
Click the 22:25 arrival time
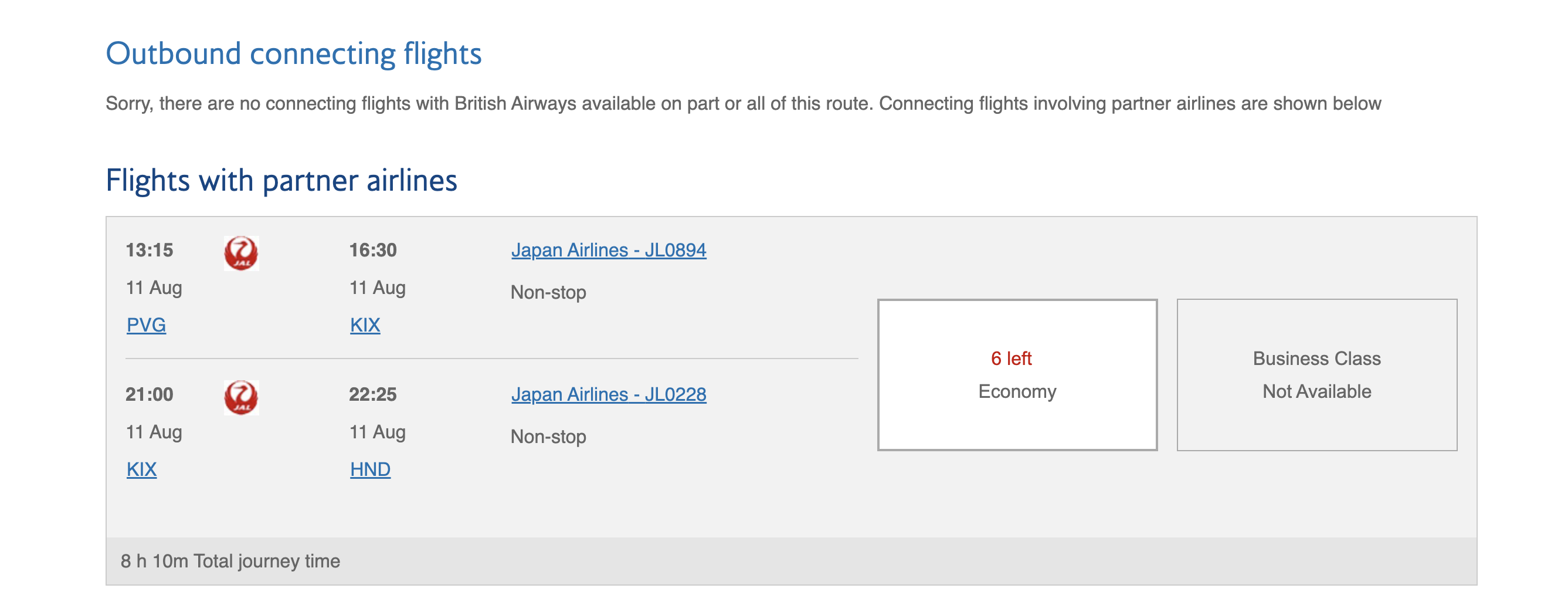click(373, 395)
